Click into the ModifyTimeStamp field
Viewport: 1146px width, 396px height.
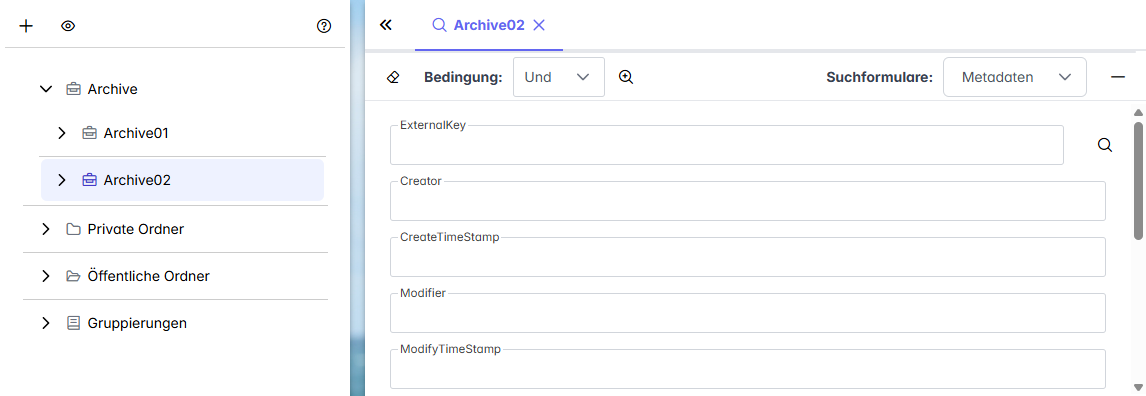[748, 369]
